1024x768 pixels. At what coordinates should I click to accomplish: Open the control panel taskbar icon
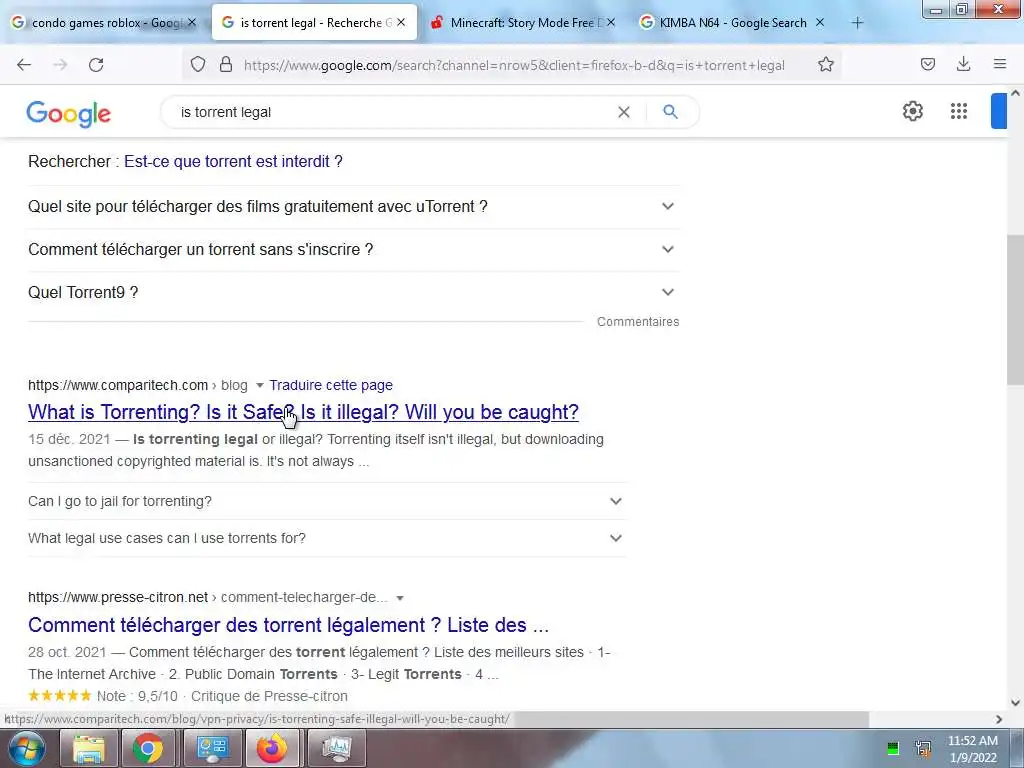pos(212,748)
